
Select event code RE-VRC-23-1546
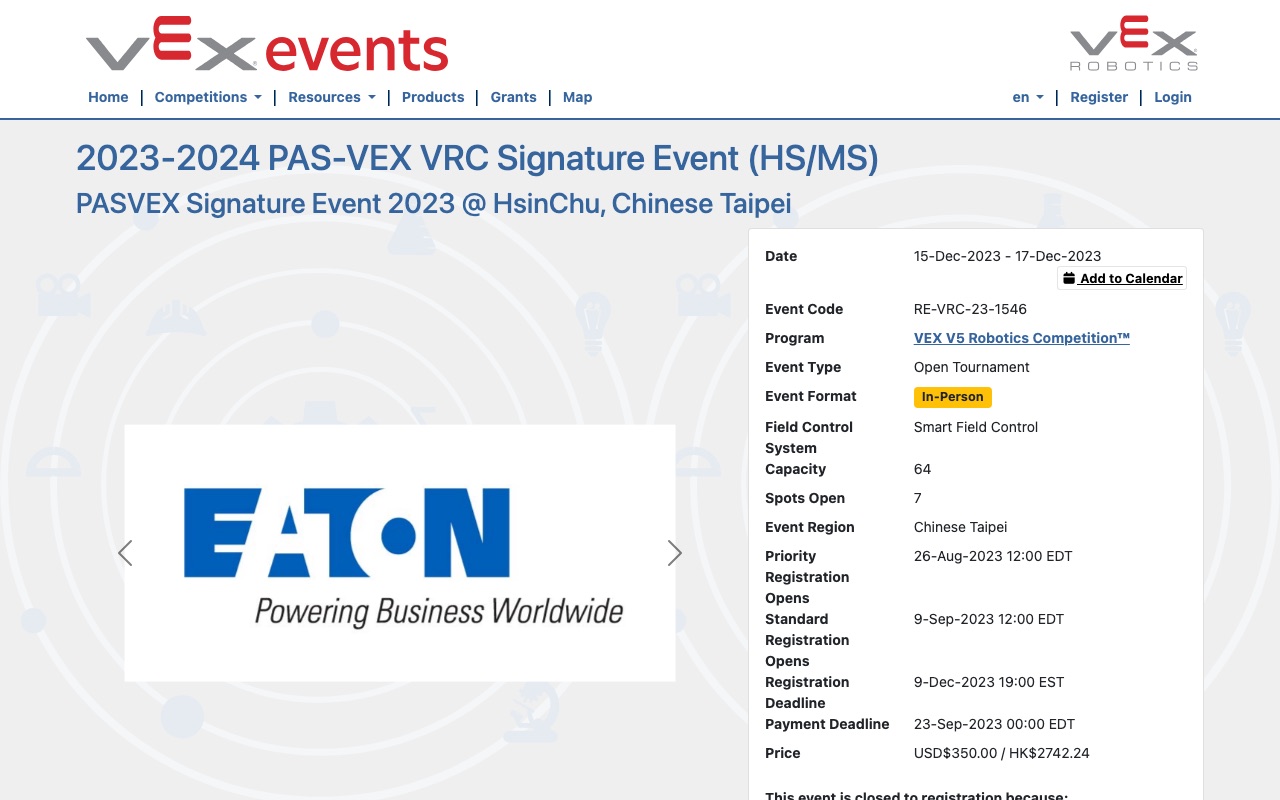click(x=970, y=309)
